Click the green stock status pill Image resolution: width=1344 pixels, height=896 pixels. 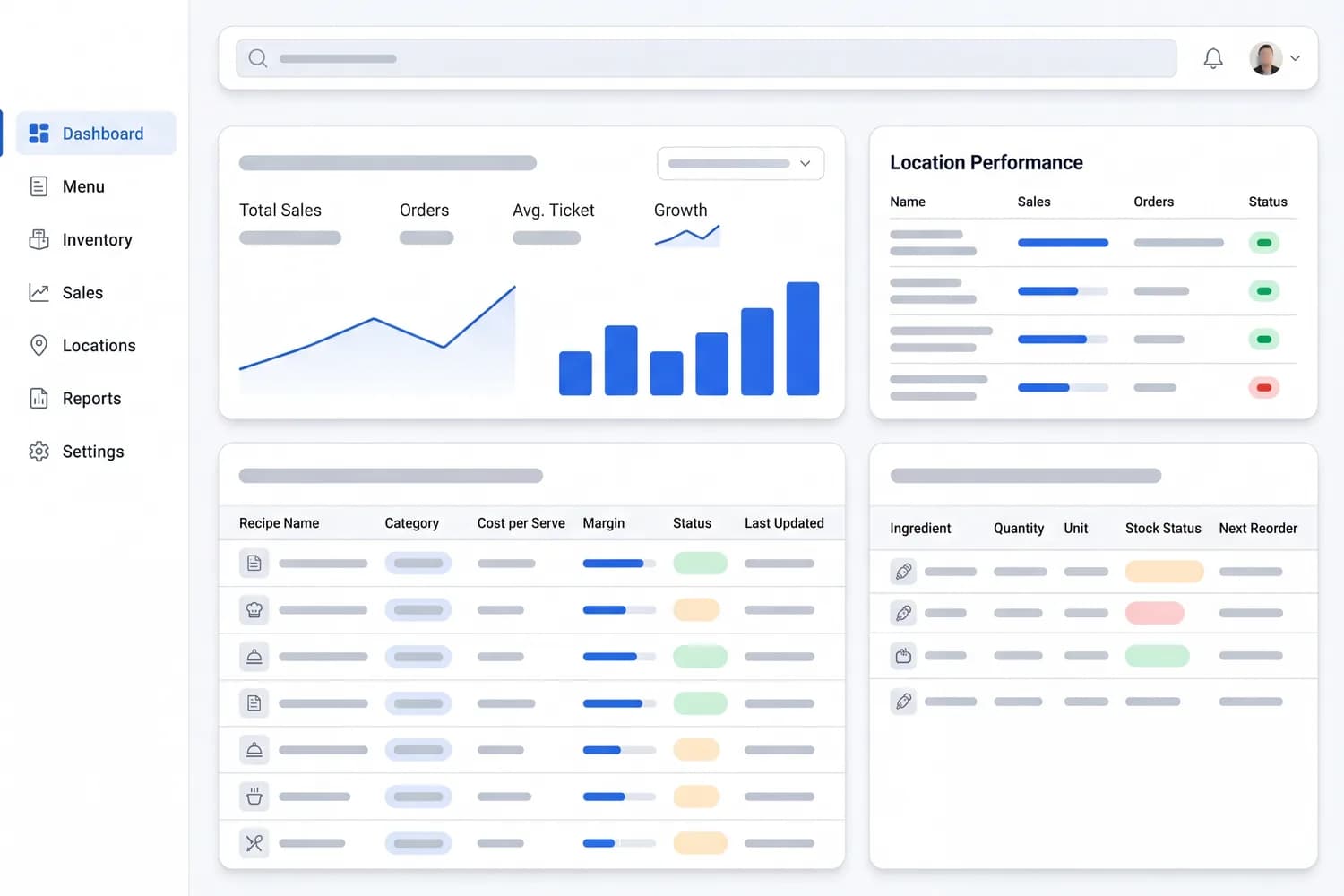tap(1158, 656)
